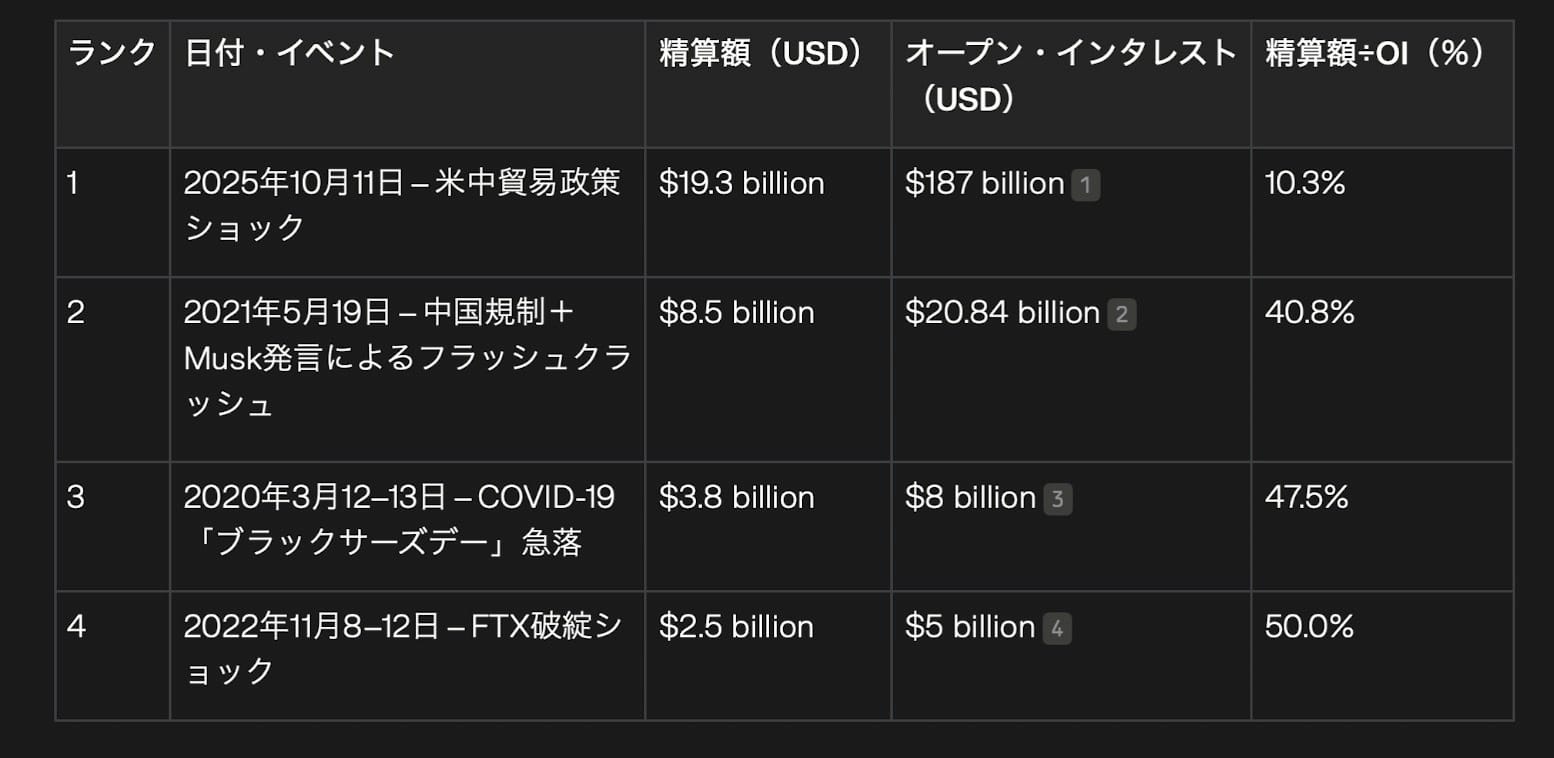Open citation 4 next to $5 billion

pos(1057,628)
